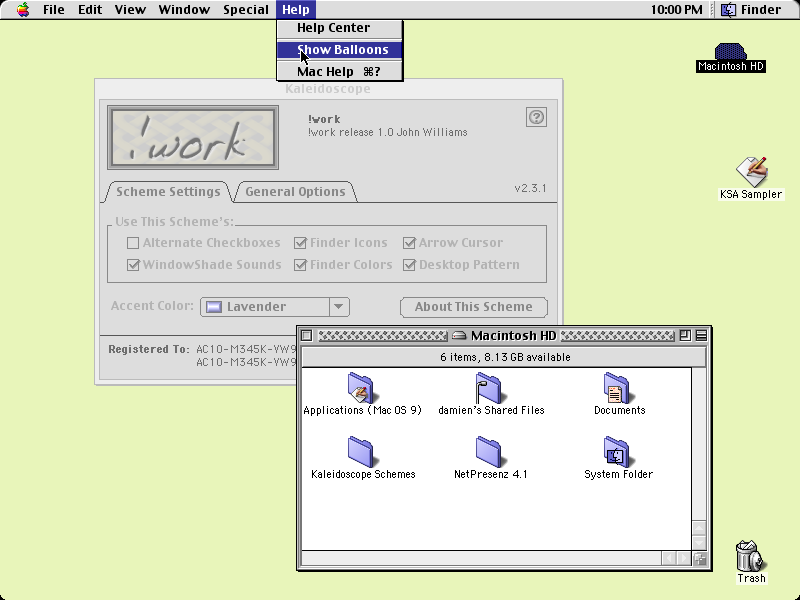Switch to the General Options tab

coord(295,192)
